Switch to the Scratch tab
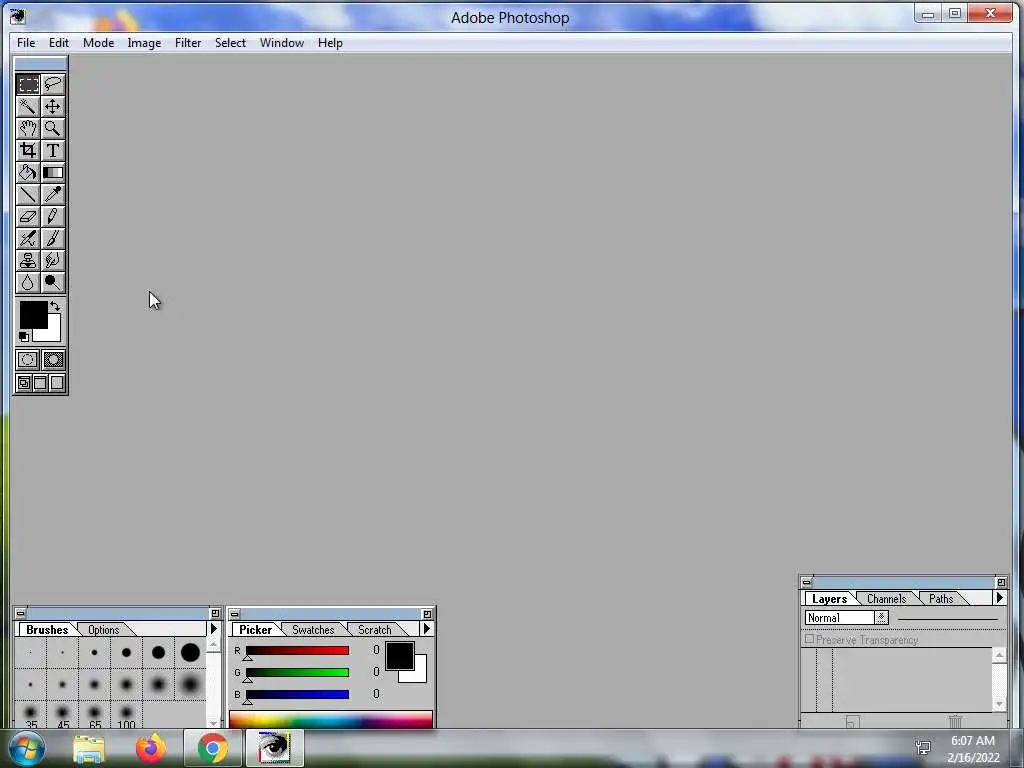1024x768 pixels. point(375,630)
